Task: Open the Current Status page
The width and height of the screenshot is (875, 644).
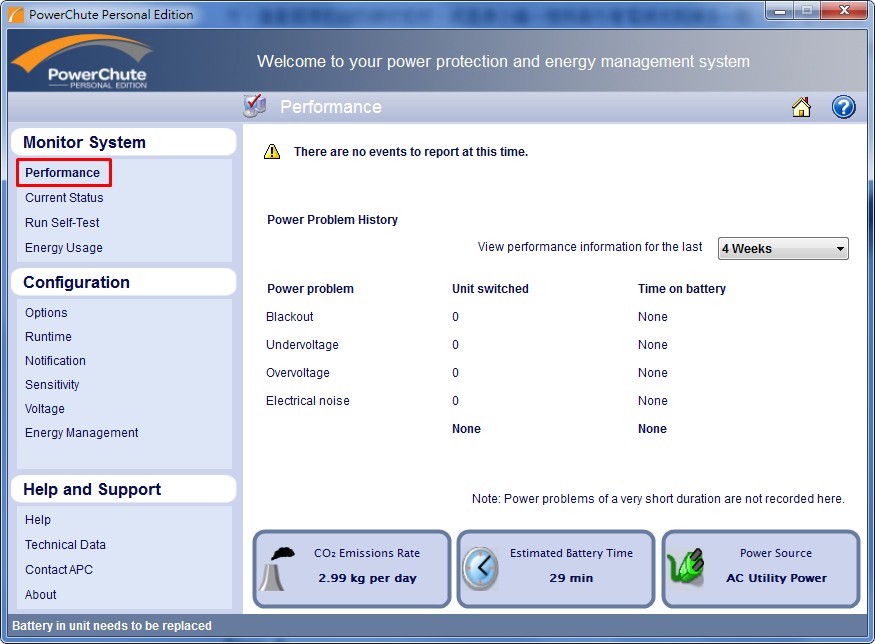Action: 64,198
